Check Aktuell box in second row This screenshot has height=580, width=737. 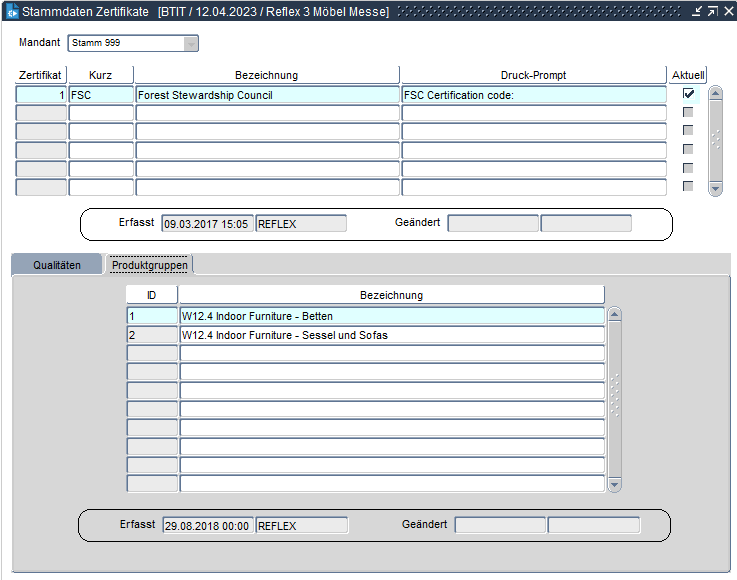(688, 113)
